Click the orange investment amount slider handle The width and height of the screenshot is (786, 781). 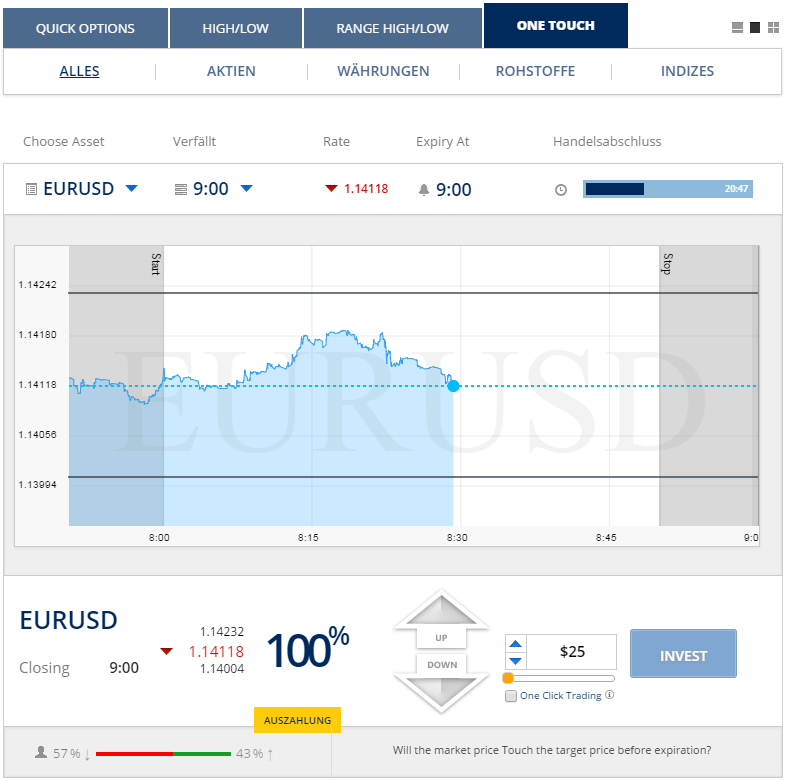(x=508, y=678)
